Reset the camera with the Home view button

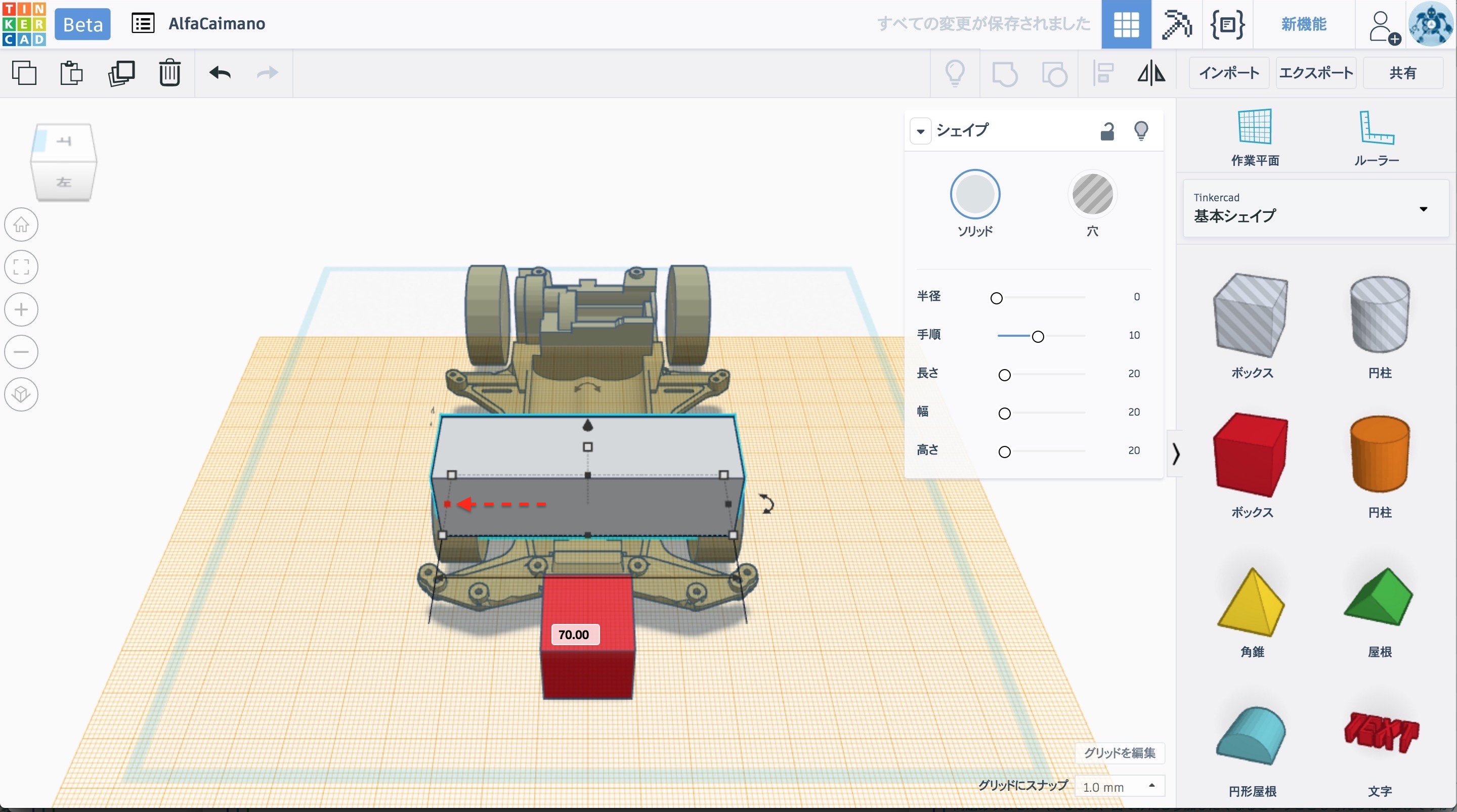21,224
